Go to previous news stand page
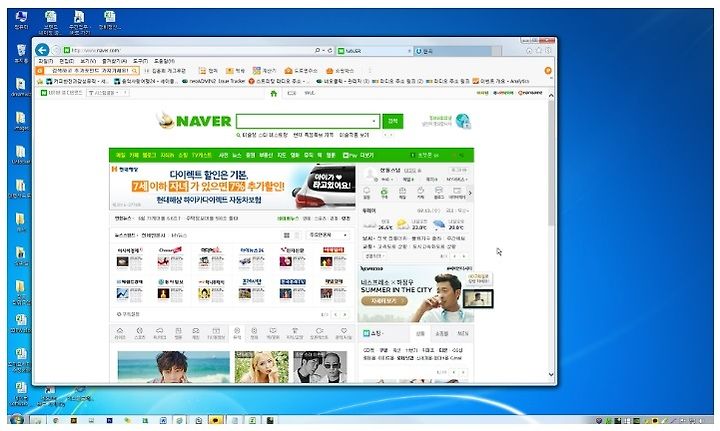The width and height of the screenshot is (720, 431). (336, 314)
